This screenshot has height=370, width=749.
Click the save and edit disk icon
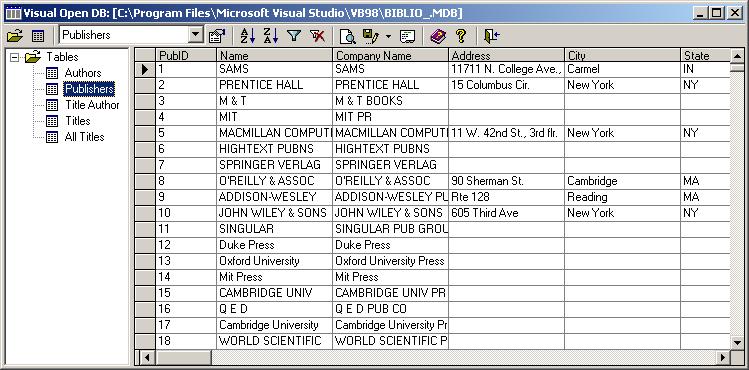pos(371,36)
